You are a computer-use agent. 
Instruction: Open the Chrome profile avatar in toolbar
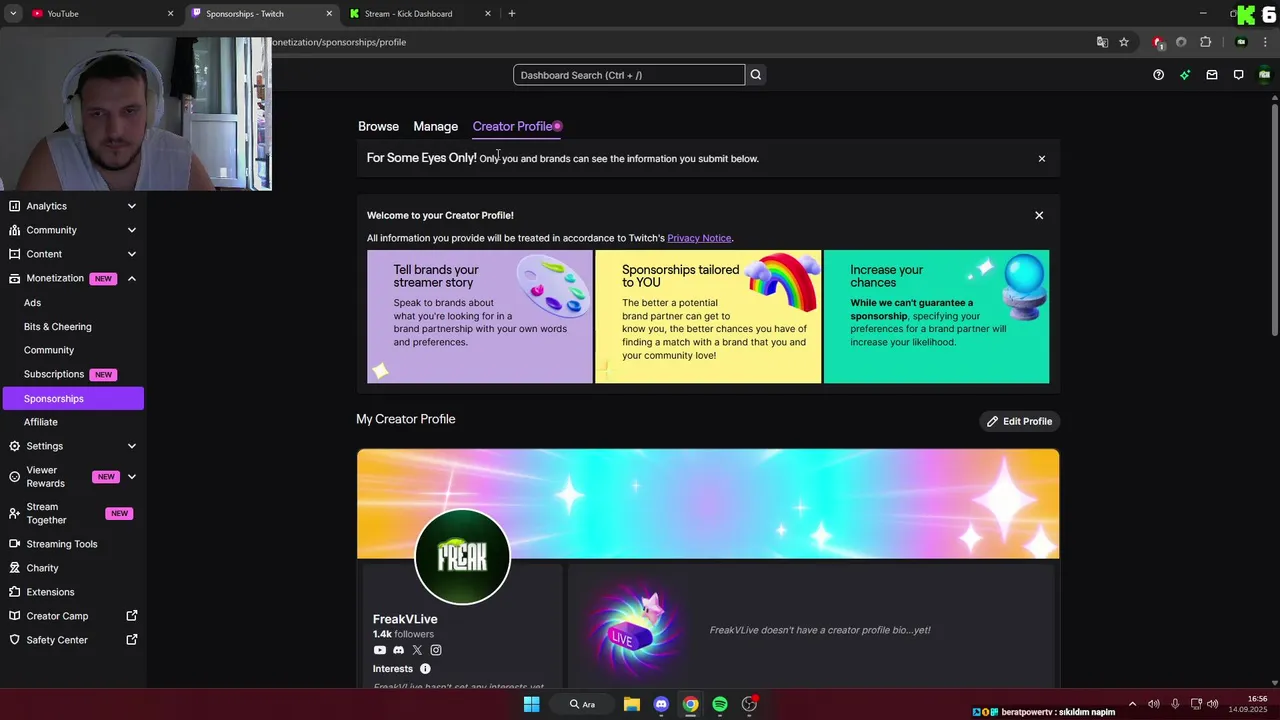[x=1241, y=42]
